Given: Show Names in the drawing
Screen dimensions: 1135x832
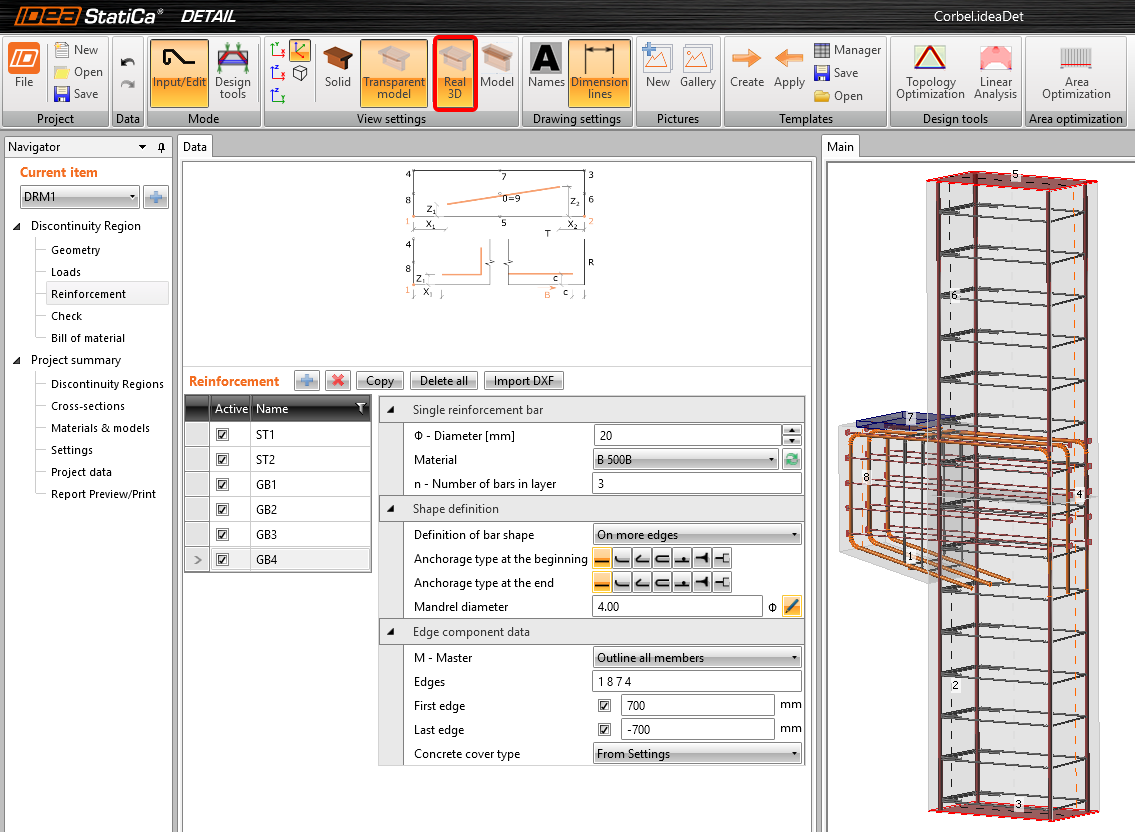Looking at the screenshot, I should 546,72.
